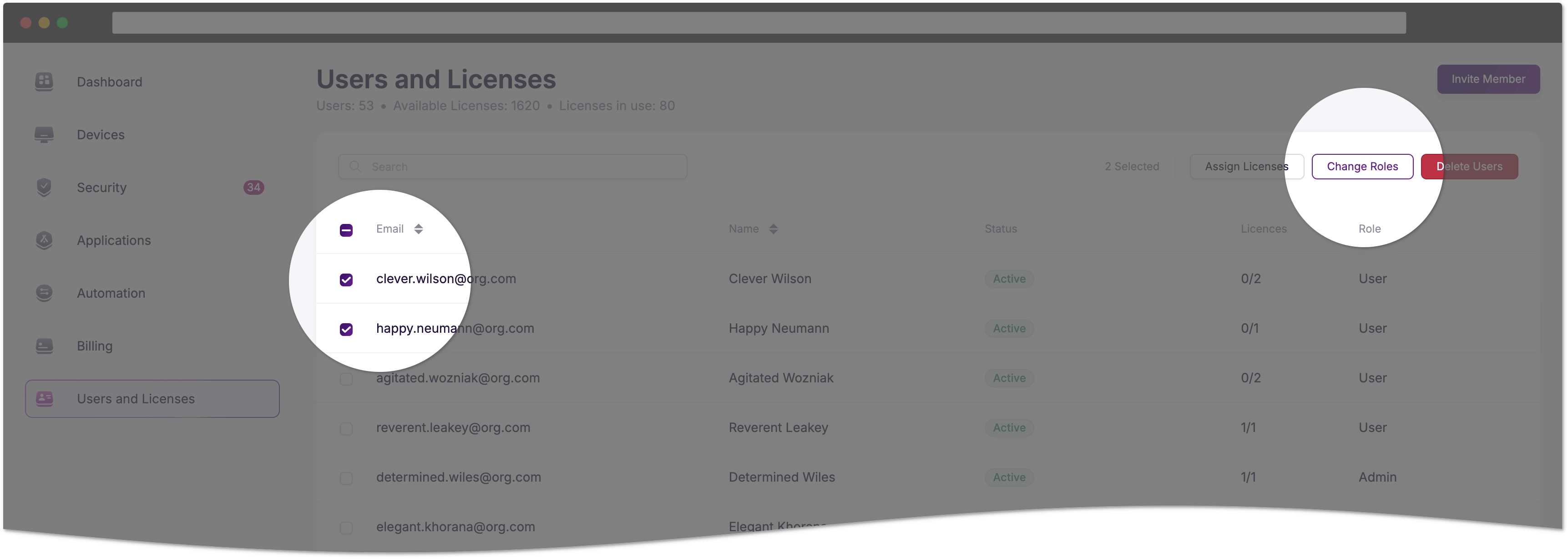Click the Security shield icon
1568x559 pixels.
(x=44, y=188)
